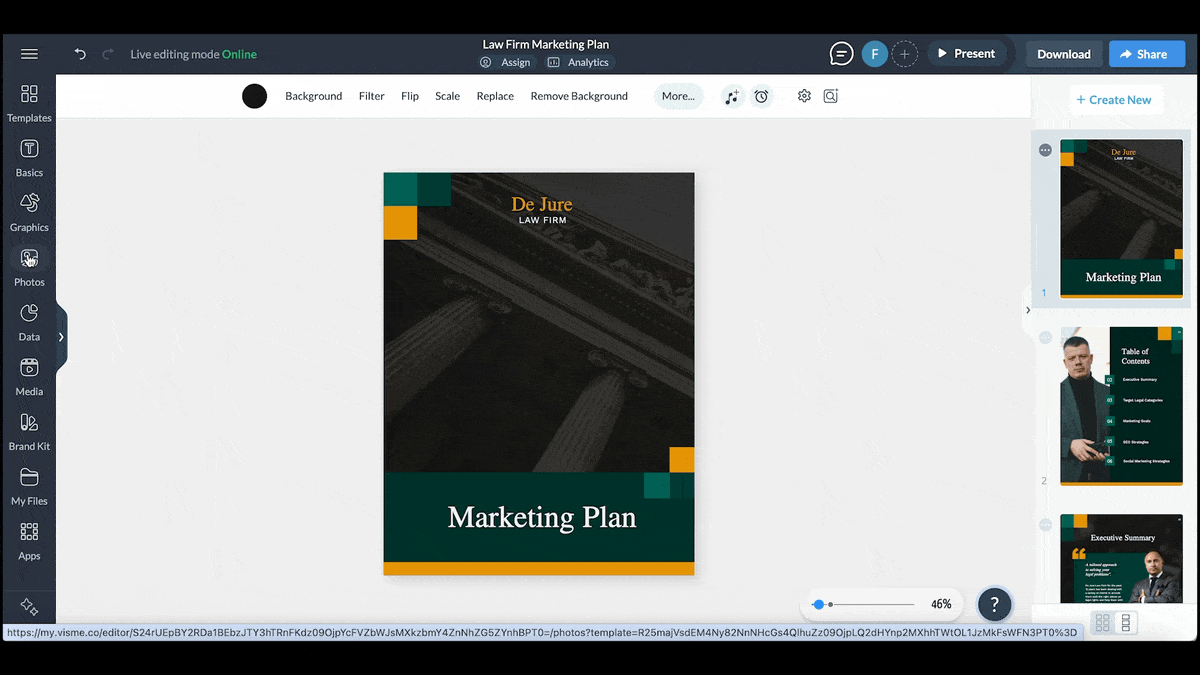Screen dimensions: 1200x675
Task: Open the Data panel
Action: click(x=29, y=324)
